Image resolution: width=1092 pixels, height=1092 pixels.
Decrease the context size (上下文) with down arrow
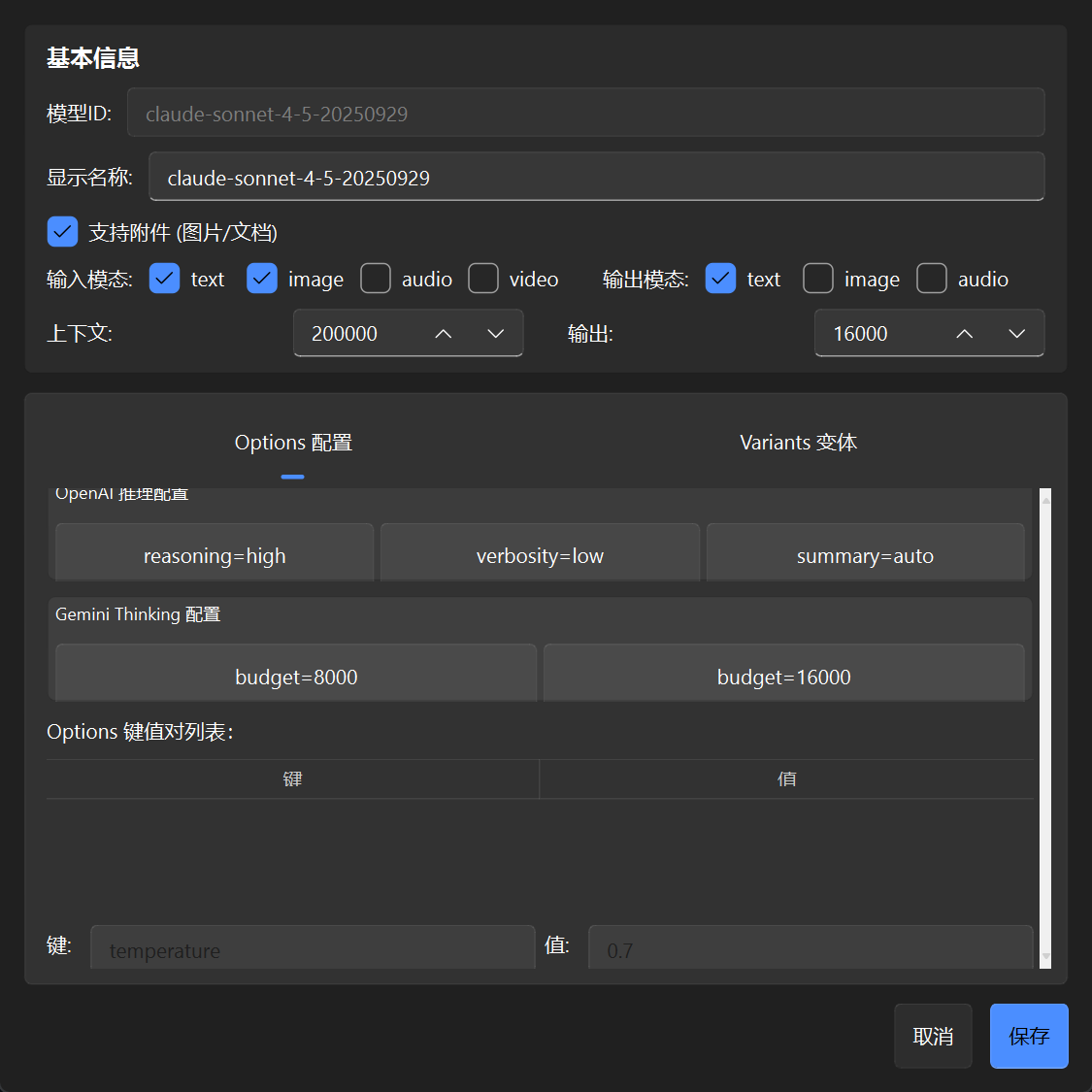495,334
